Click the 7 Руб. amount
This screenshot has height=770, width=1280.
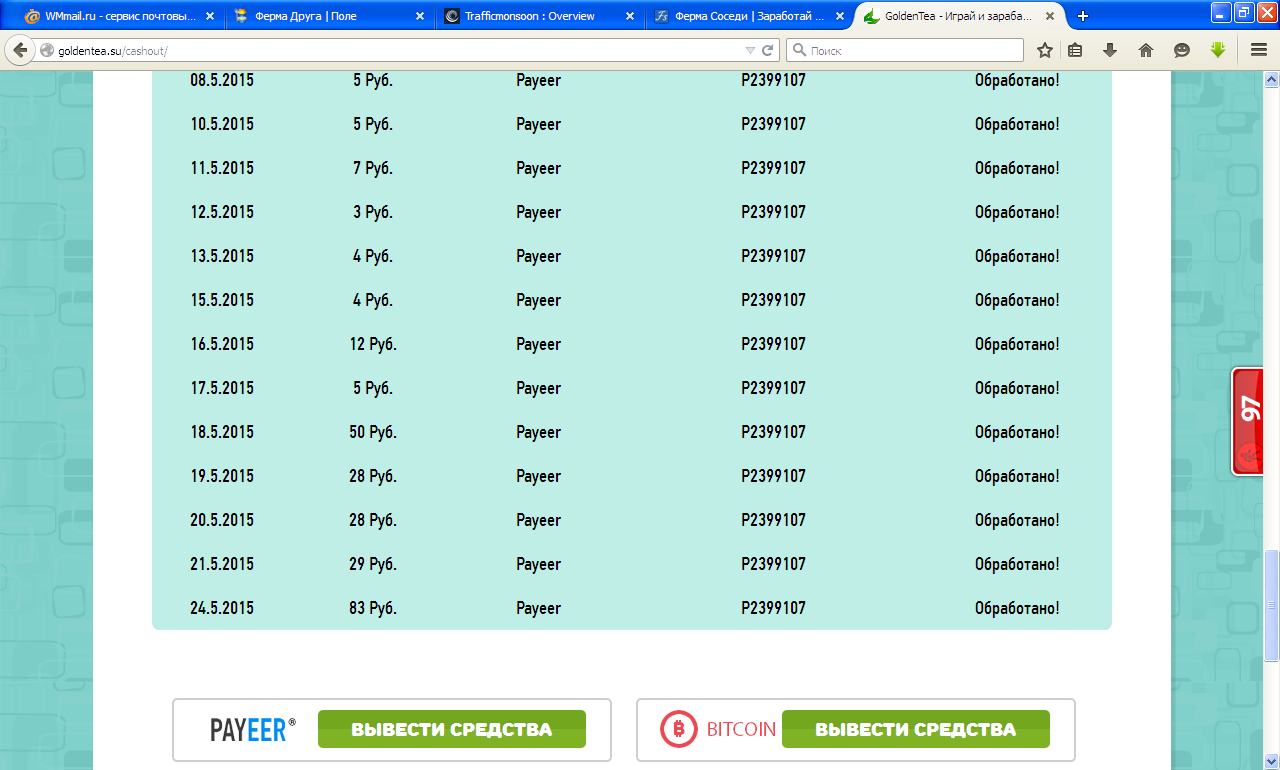coord(373,168)
